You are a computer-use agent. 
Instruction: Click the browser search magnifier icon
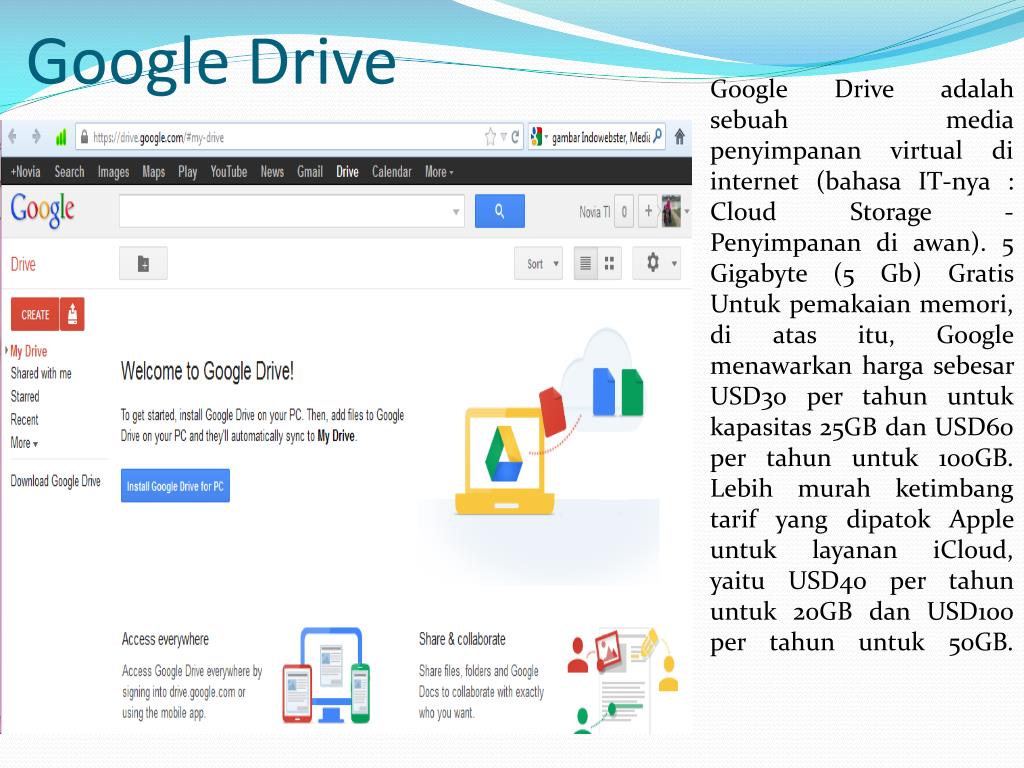point(658,136)
